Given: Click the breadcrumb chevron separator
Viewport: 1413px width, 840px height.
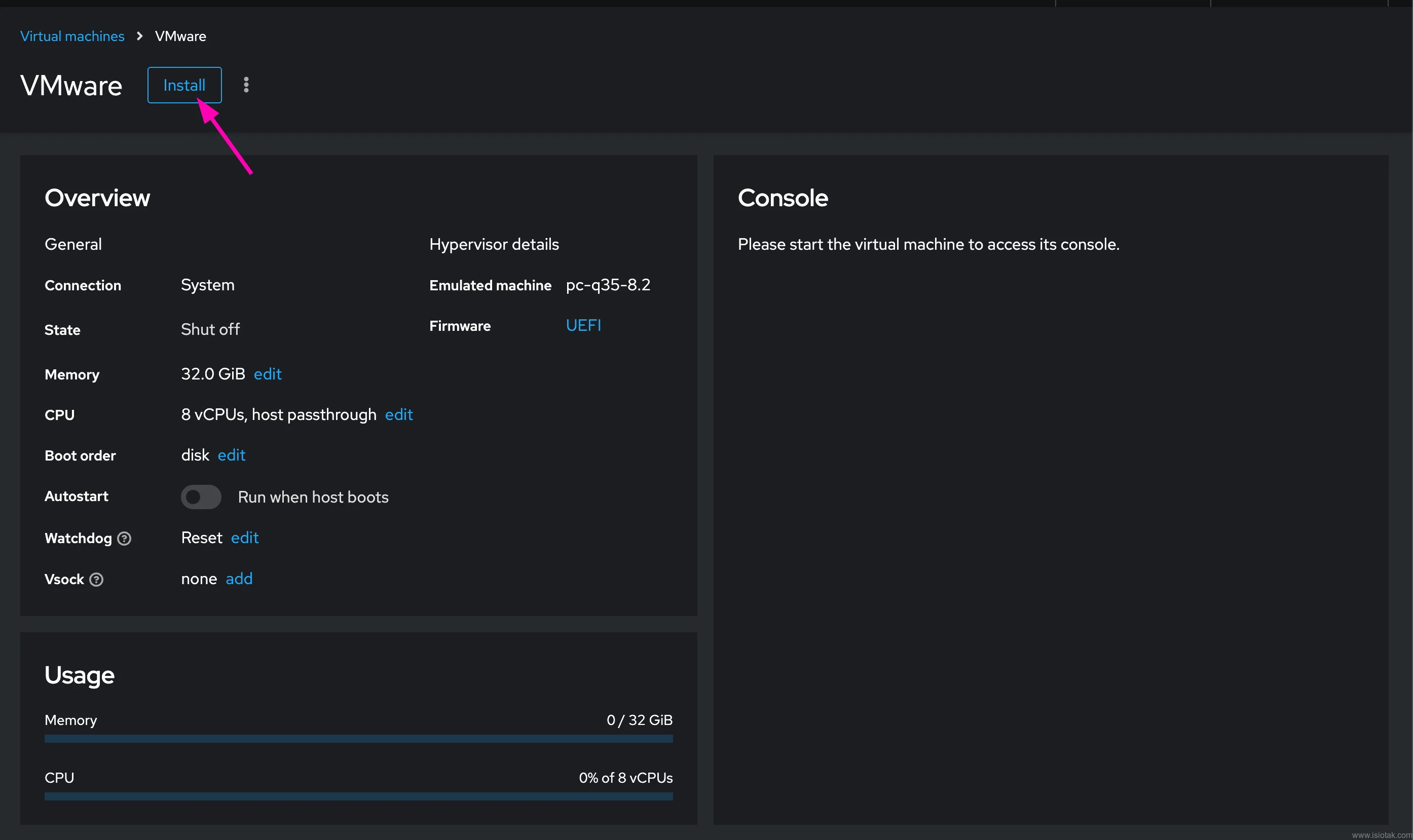Looking at the screenshot, I should [140, 36].
